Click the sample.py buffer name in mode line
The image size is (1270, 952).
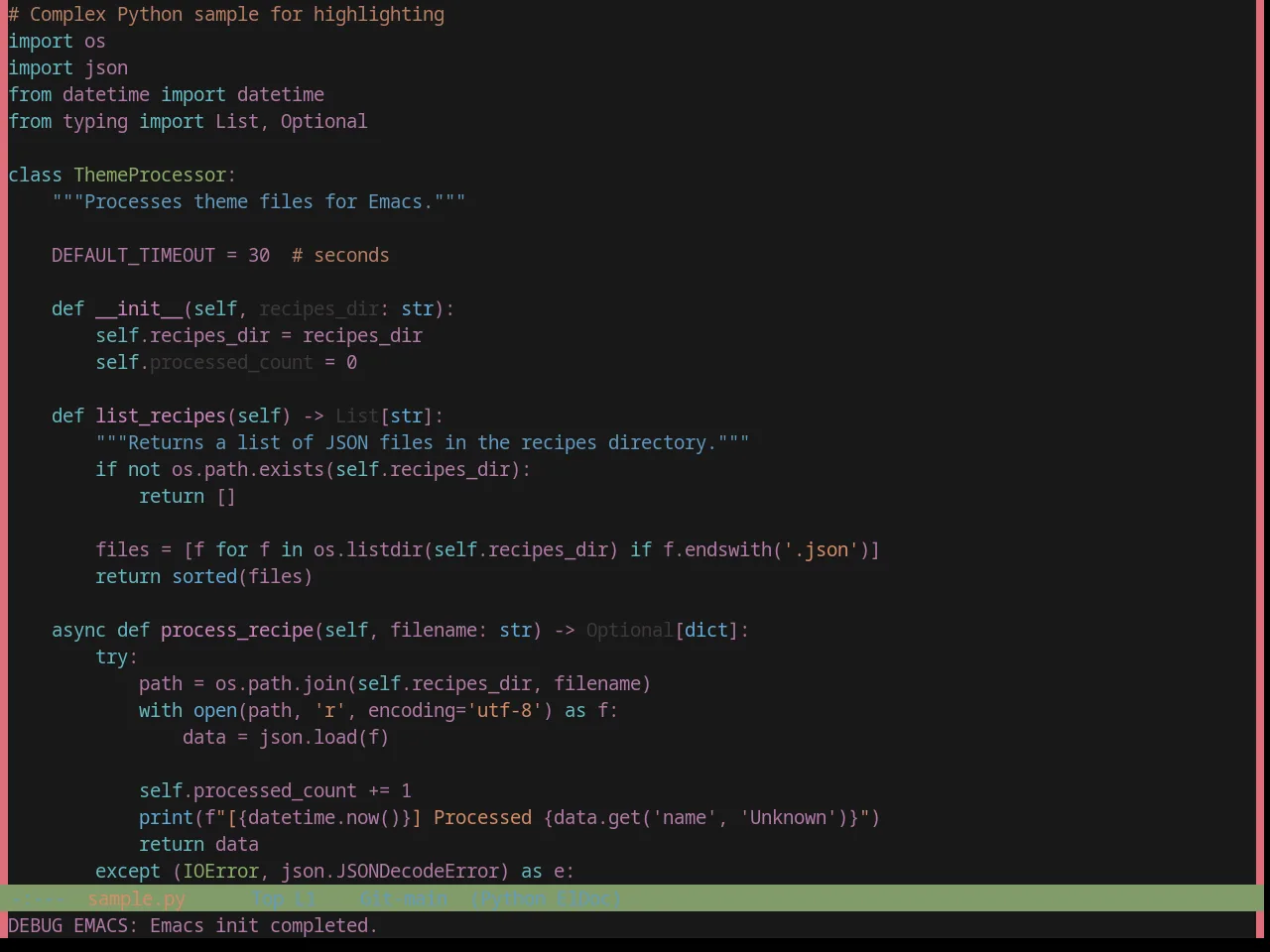point(136,898)
